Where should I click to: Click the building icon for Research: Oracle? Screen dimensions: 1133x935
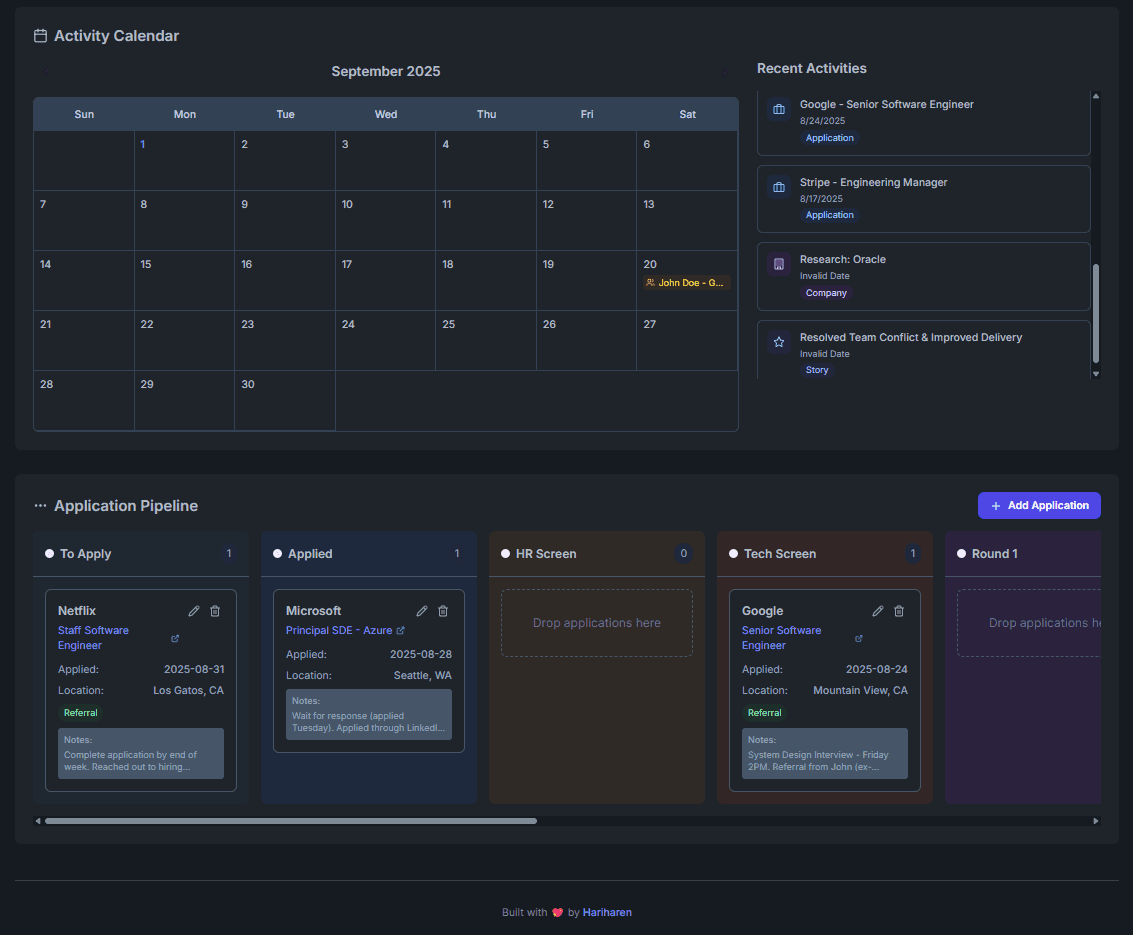click(779, 265)
